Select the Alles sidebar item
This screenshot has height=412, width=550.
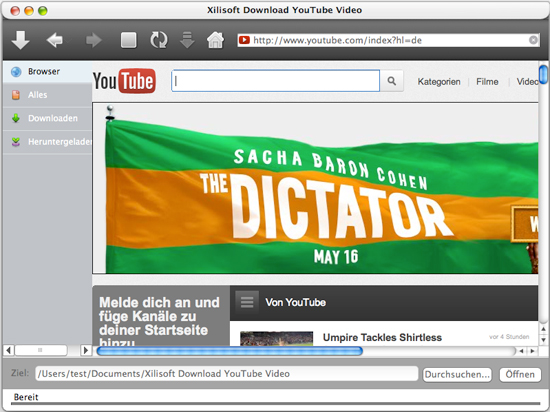point(47,95)
